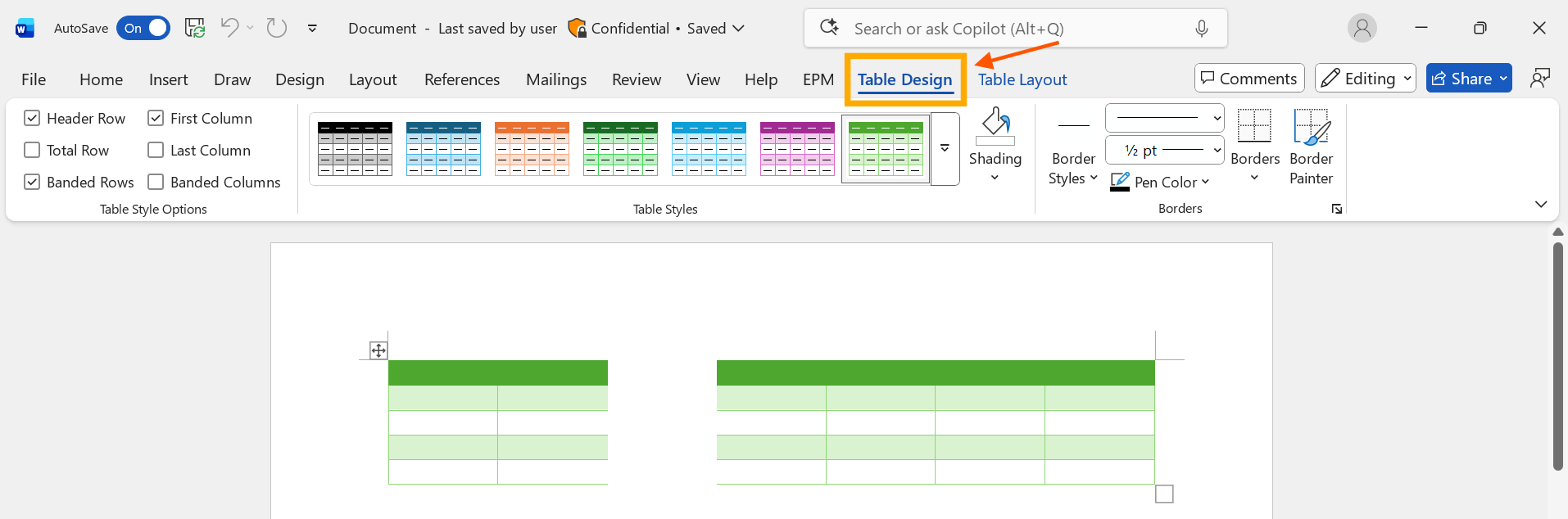The image size is (1568, 519).
Task: Open the user account avatar
Action: point(1362,29)
